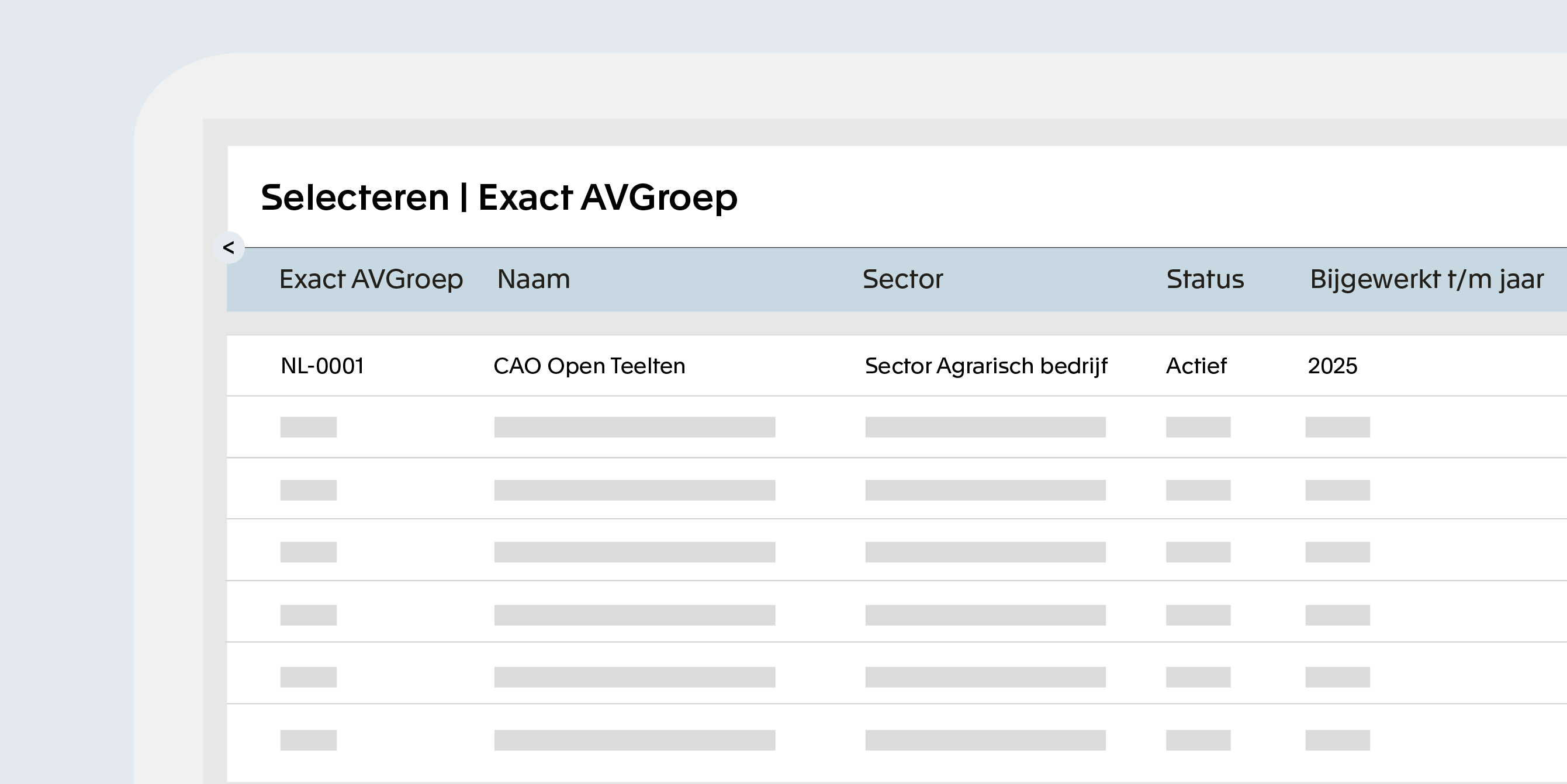This screenshot has height=784, width=1567.
Task: Click the 2025 year cell
Action: [x=1333, y=366]
